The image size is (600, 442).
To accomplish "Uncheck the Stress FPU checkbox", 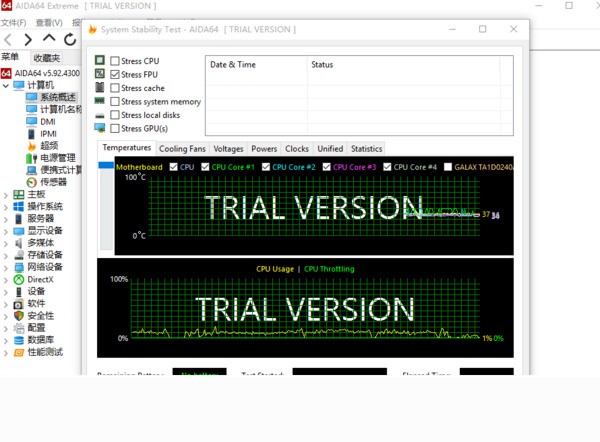I will tap(115, 74).
